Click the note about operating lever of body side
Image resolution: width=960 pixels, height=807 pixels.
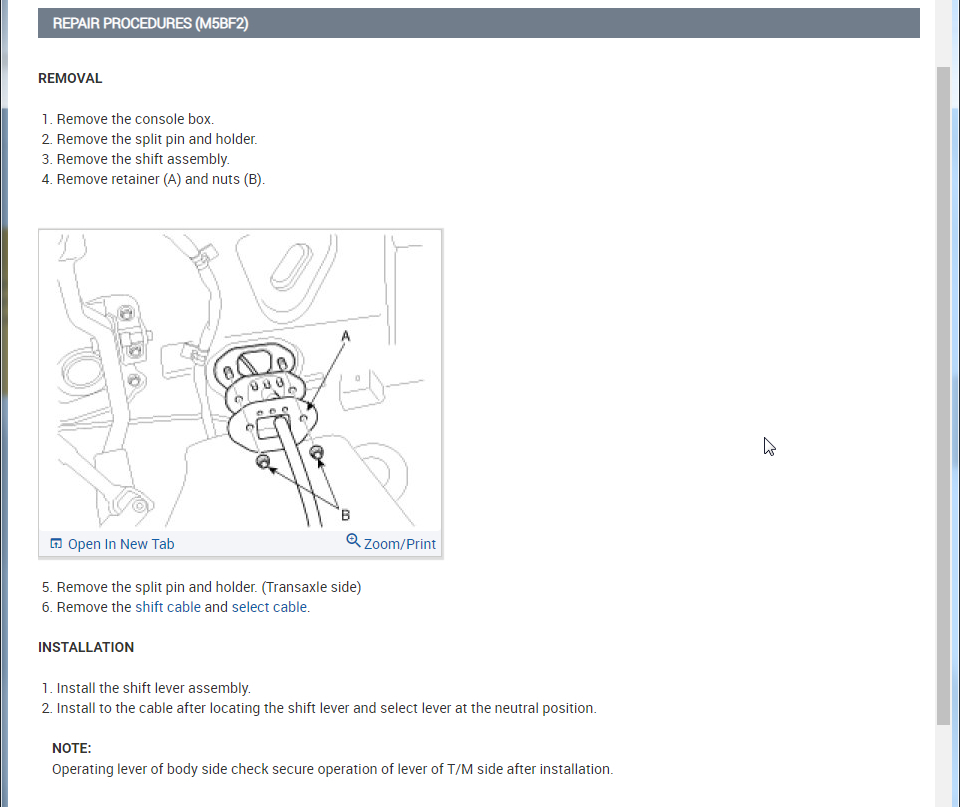click(332, 769)
